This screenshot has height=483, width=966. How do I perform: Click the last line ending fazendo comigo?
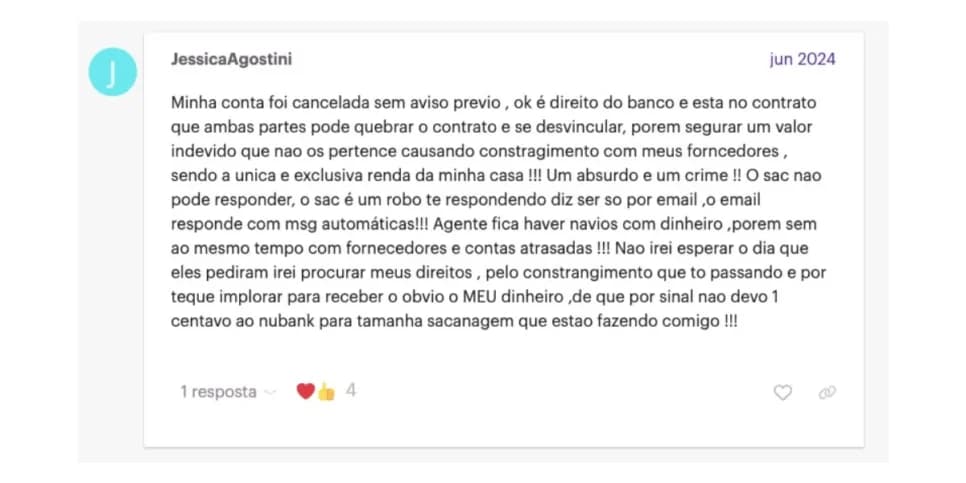click(x=453, y=322)
